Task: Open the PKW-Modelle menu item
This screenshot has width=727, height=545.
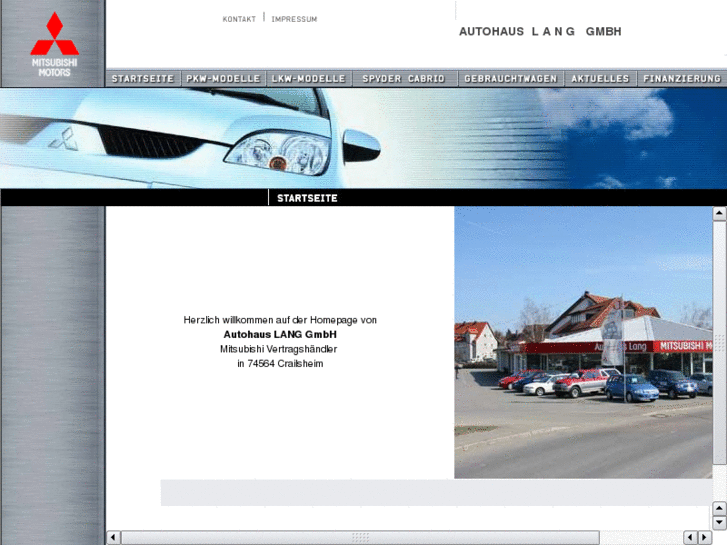Action: (x=223, y=78)
